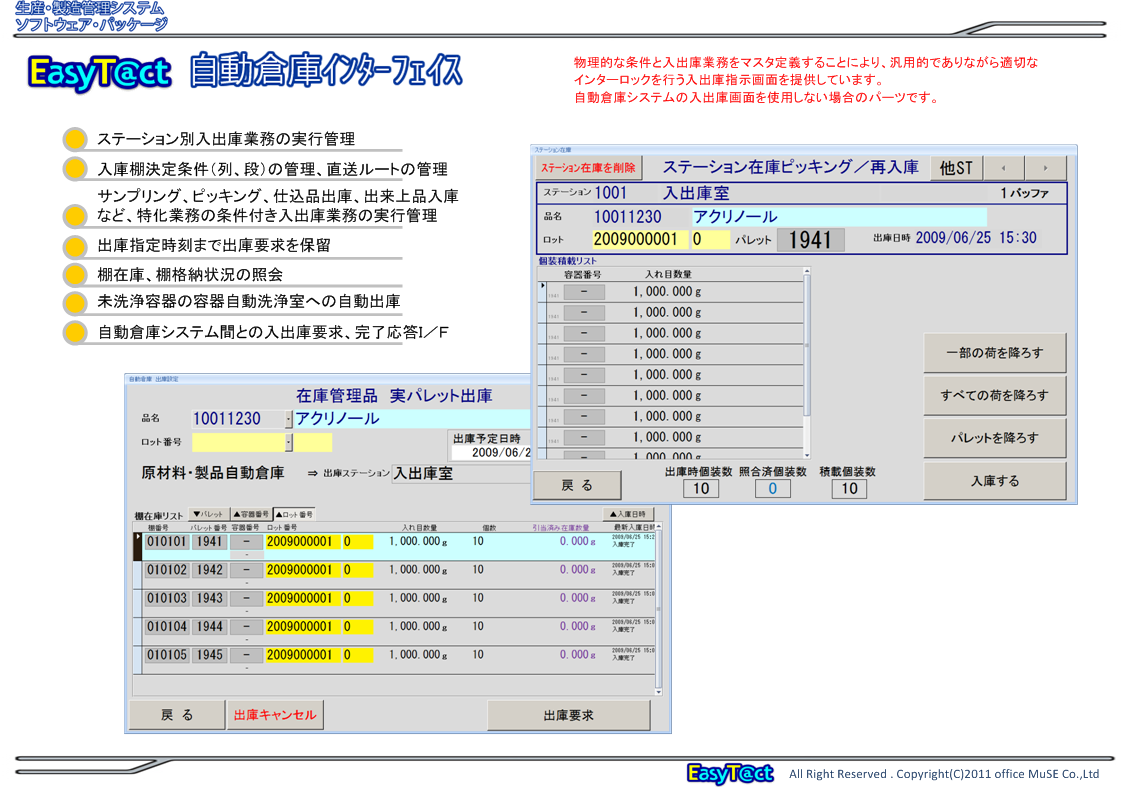This screenshot has height=789, width=1124.
Task: Open the 他ST button in station window
Action: click(956, 168)
